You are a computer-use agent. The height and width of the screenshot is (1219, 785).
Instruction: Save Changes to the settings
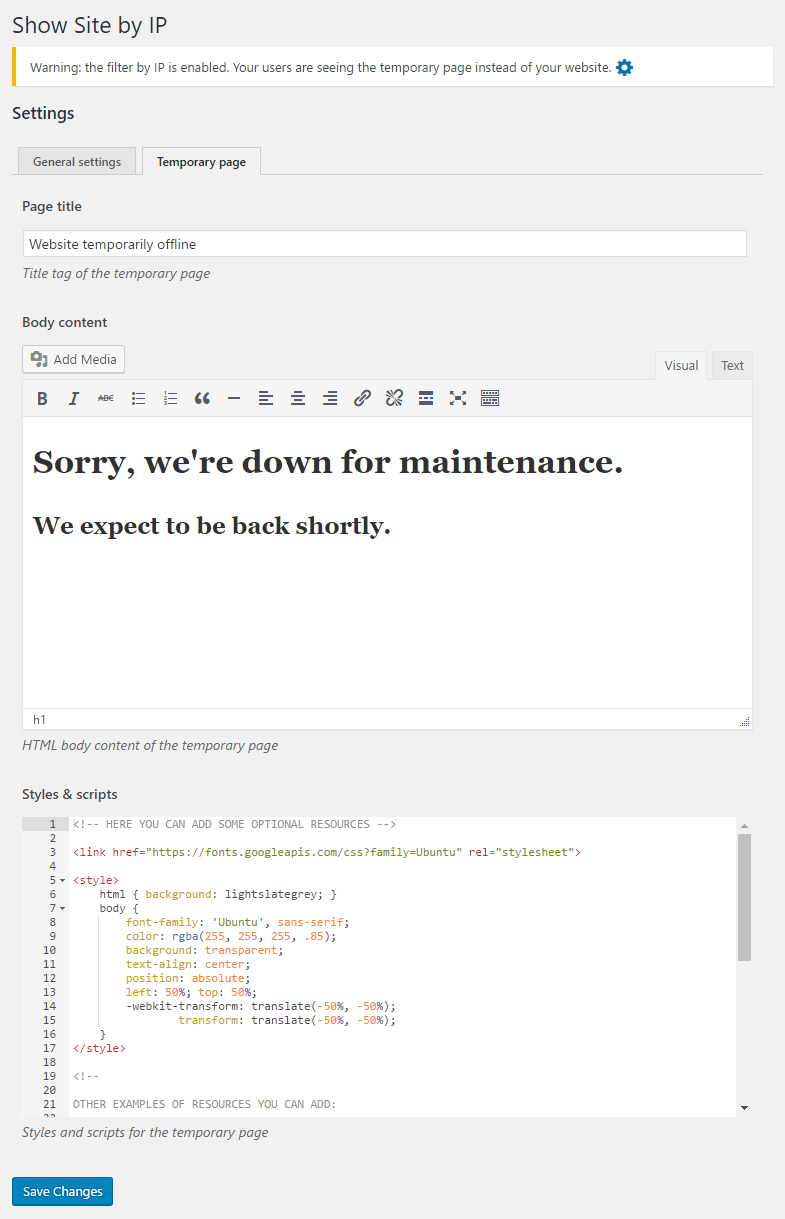coord(63,1191)
